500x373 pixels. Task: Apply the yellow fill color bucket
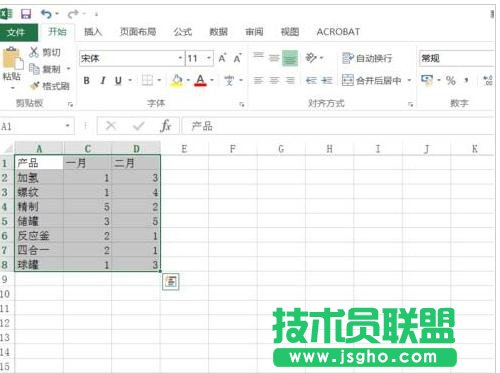click(177, 80)
